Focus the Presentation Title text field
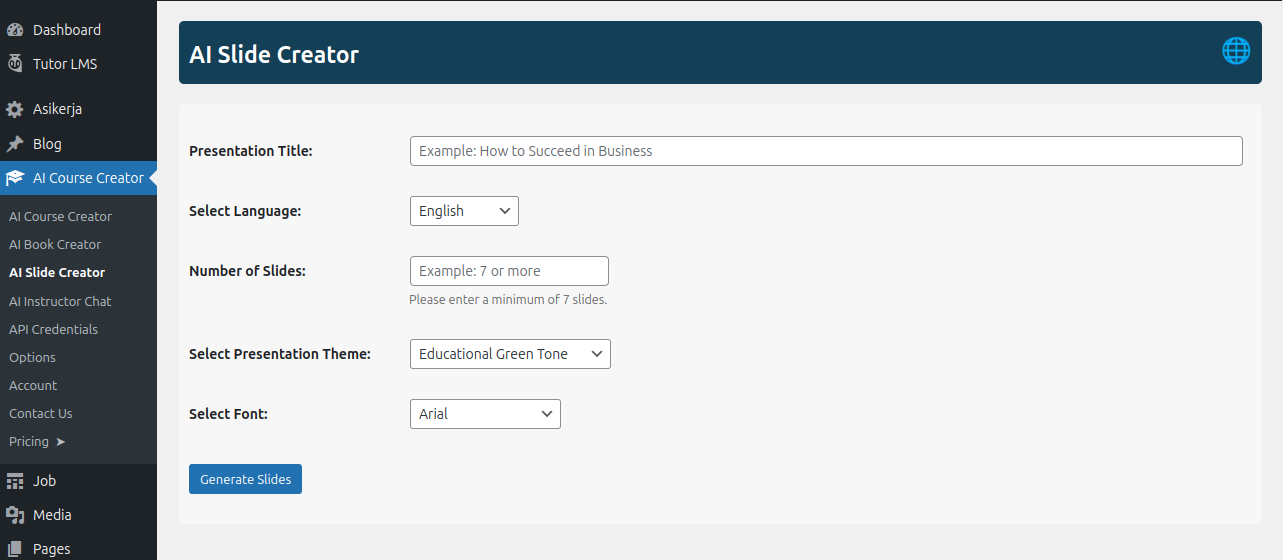Screen dimensions: 1283x560 pos(826,151)
